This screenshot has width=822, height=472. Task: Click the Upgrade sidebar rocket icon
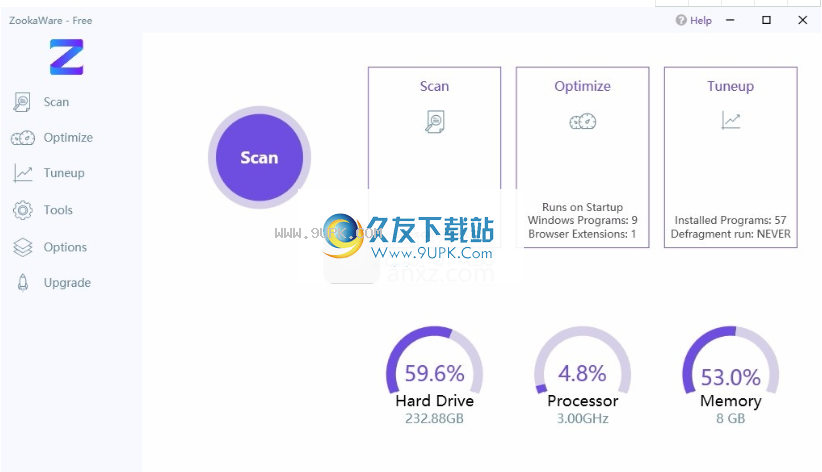[x=23, y=283]
